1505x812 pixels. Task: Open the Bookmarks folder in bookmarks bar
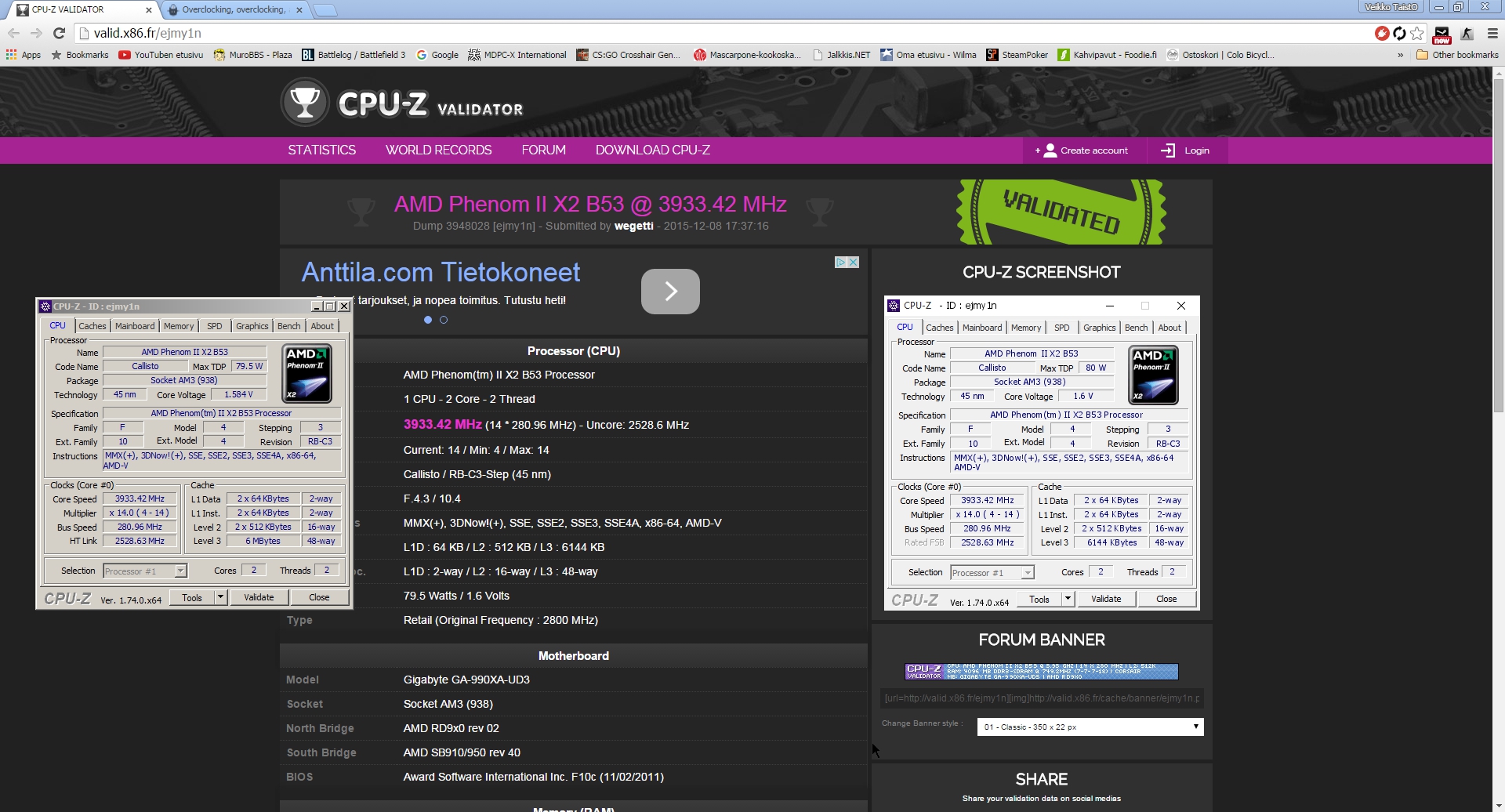[x=80, y=55]
